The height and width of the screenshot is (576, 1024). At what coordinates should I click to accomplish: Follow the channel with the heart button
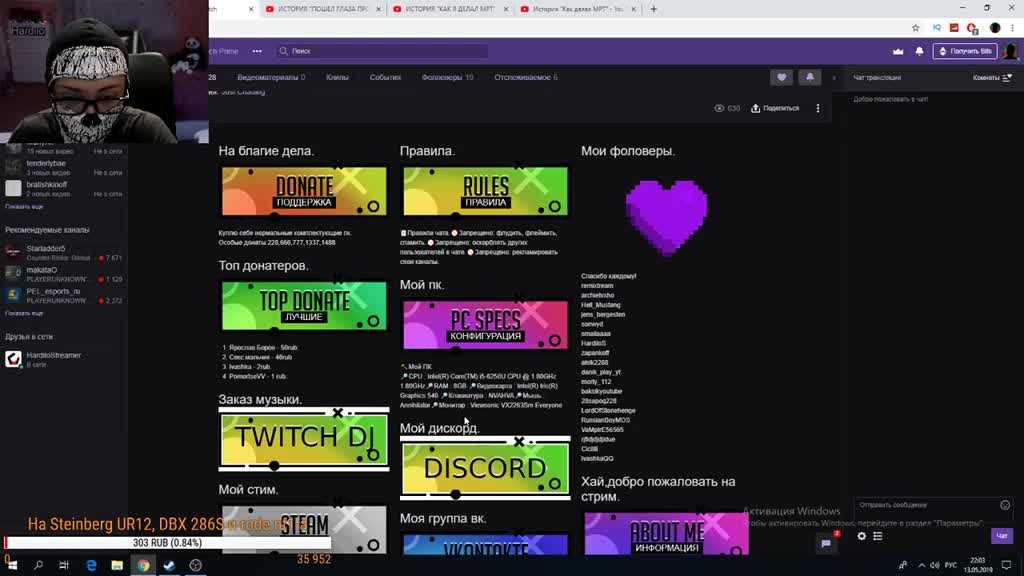[782, 77]
